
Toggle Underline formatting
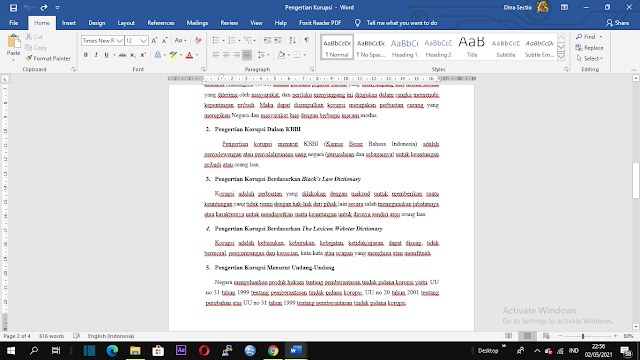pyautogui.click(x=106, y=55)
